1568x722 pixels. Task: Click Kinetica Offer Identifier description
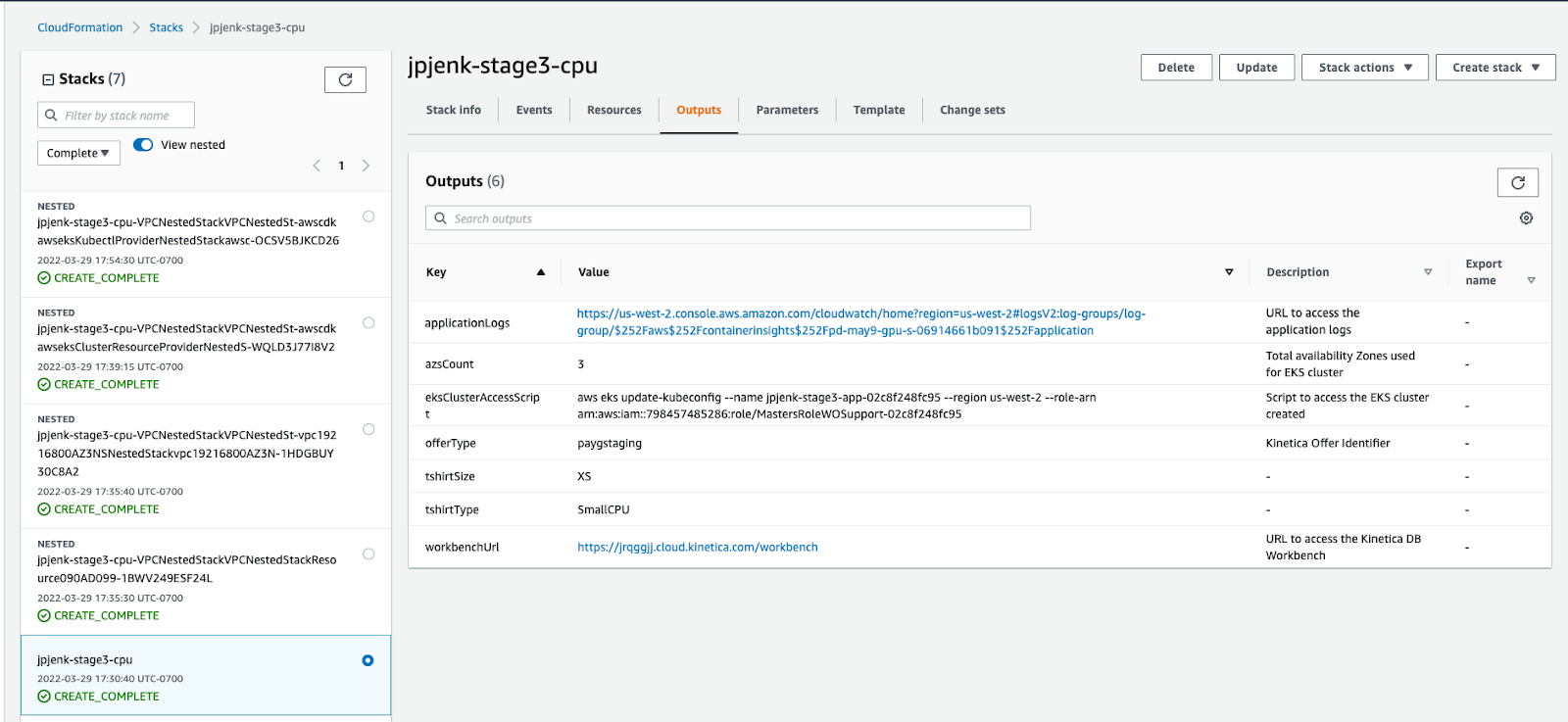pyautogui.click(x=1327, y=444)
